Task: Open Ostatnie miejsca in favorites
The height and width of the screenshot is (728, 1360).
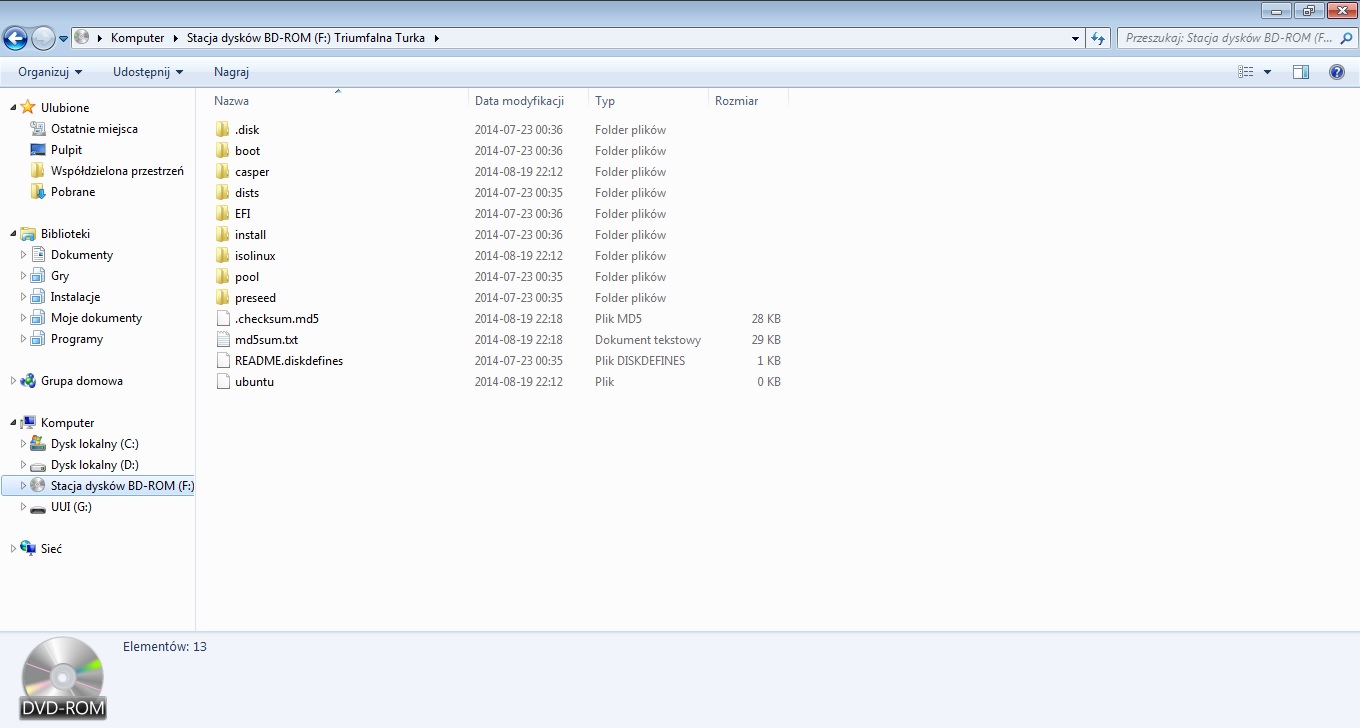Action: point(94,129)
